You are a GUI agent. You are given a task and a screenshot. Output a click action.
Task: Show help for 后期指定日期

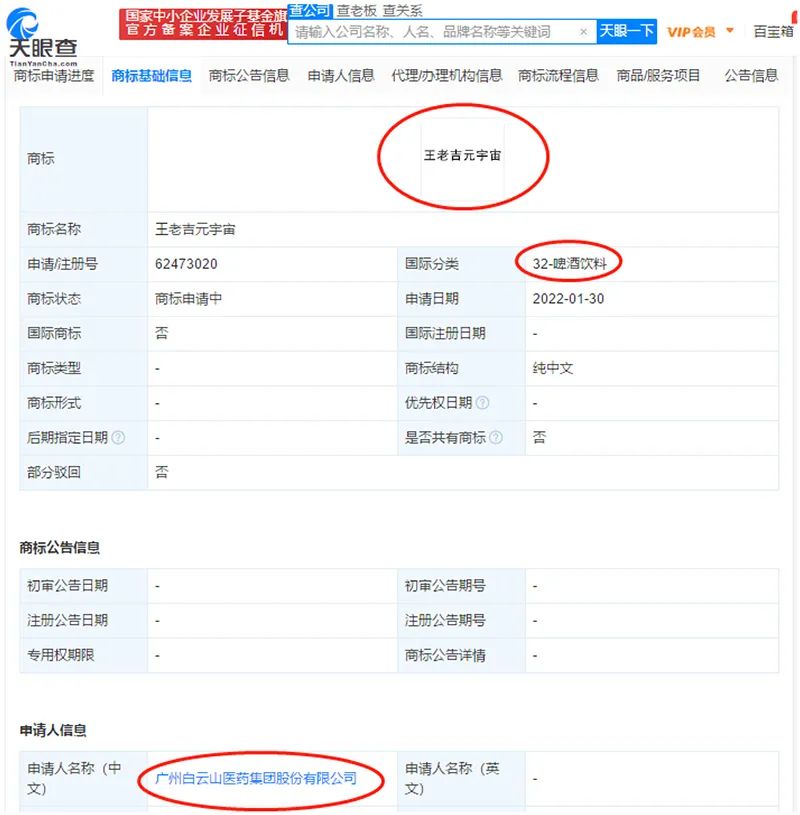pyautogui.click(x=118, y=438)
